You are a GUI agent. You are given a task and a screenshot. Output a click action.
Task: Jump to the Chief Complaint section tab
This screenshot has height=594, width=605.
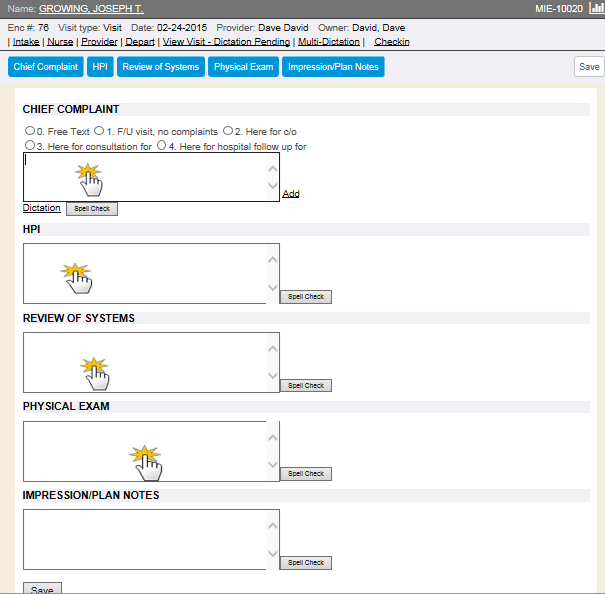(x=46, y=67)
